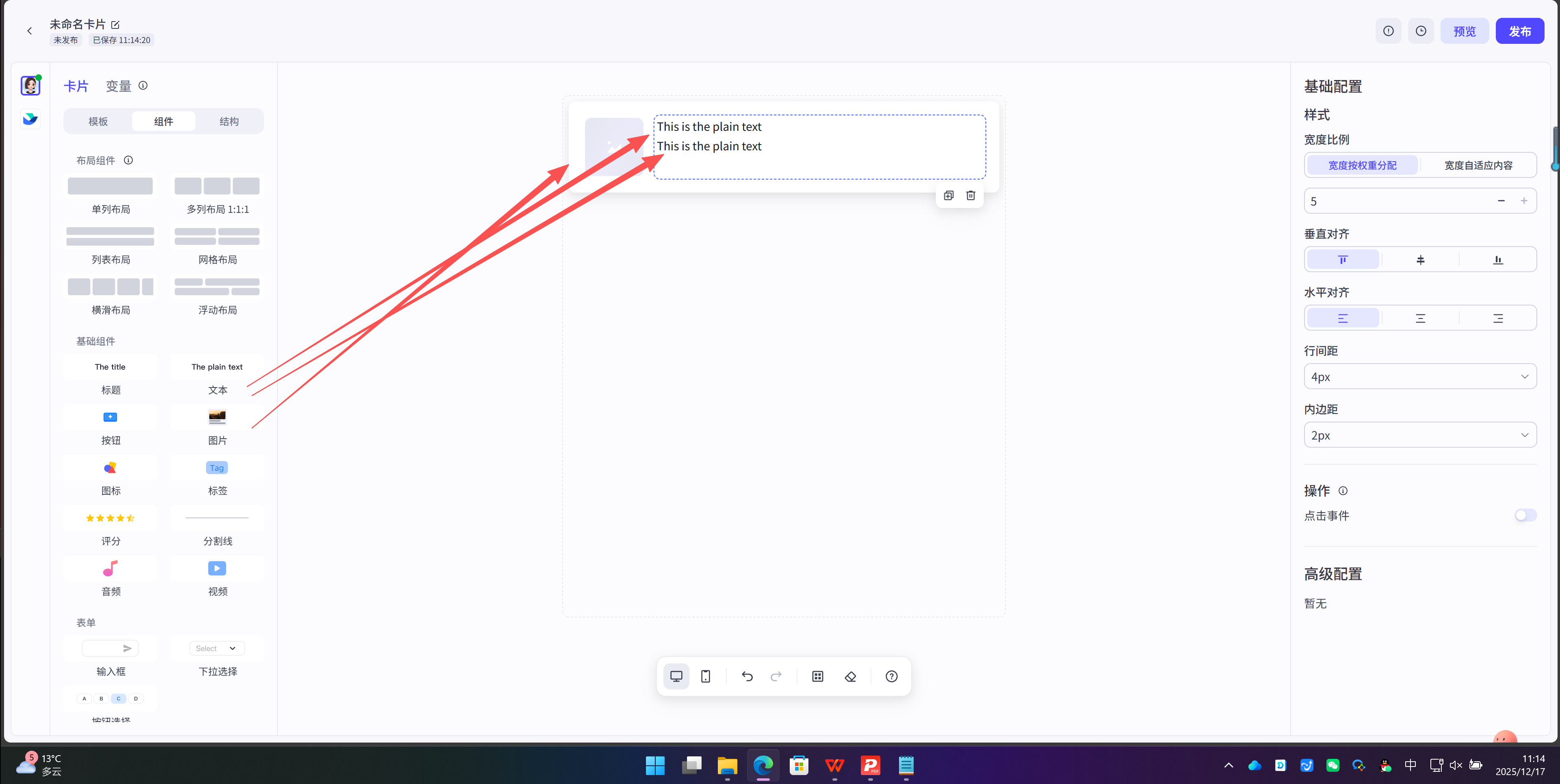Open the 变量 tab
This screenshot has height=784, width=1560.
[119, 86]
